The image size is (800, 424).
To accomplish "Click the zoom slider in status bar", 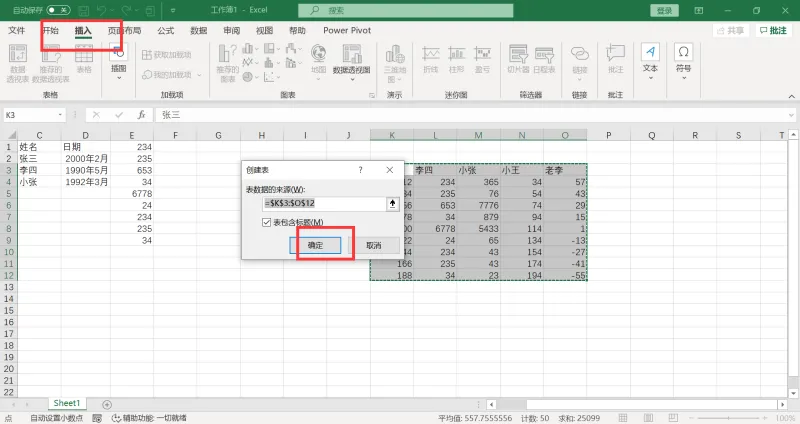I will tap(730, 418).
